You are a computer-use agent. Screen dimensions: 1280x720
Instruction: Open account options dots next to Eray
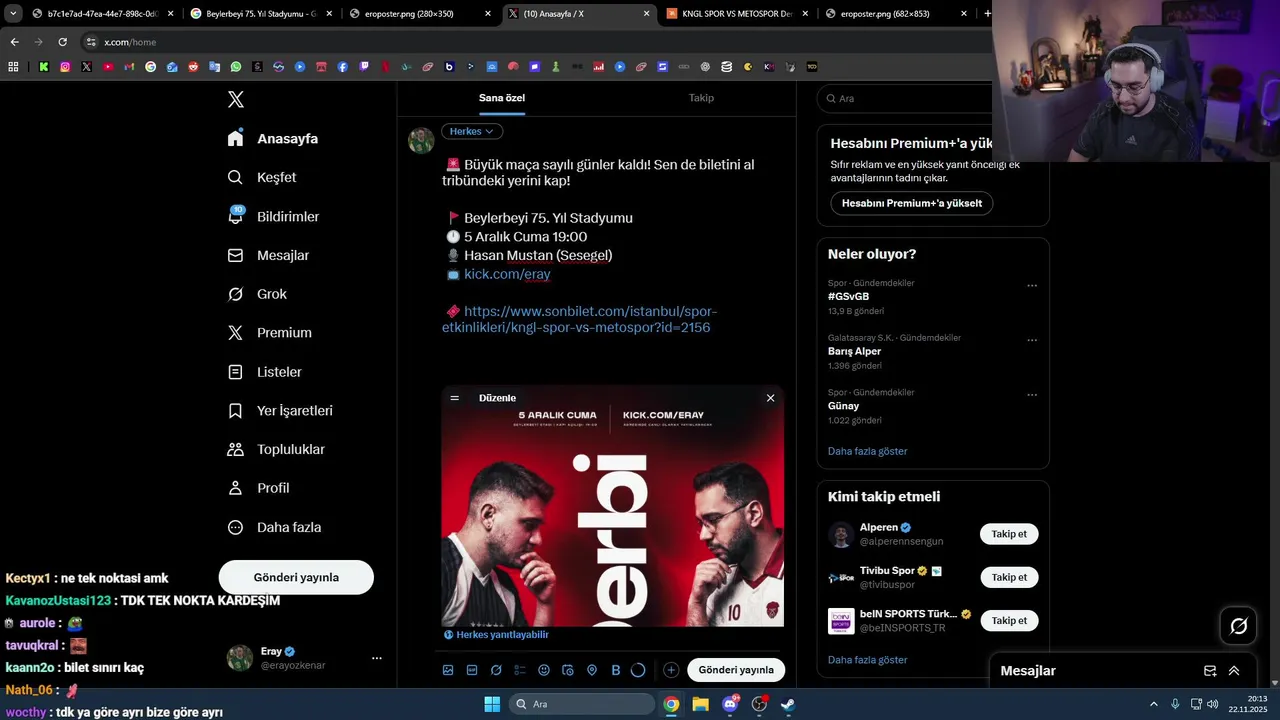tap(377, 658)
